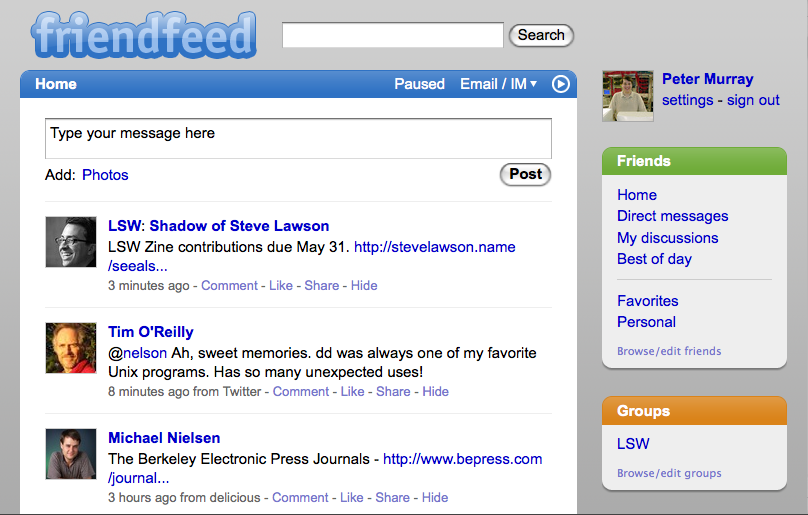This screenshot has width=808, height=515.
Task: Open Best of day in sidebar
Action: (654, 259)
